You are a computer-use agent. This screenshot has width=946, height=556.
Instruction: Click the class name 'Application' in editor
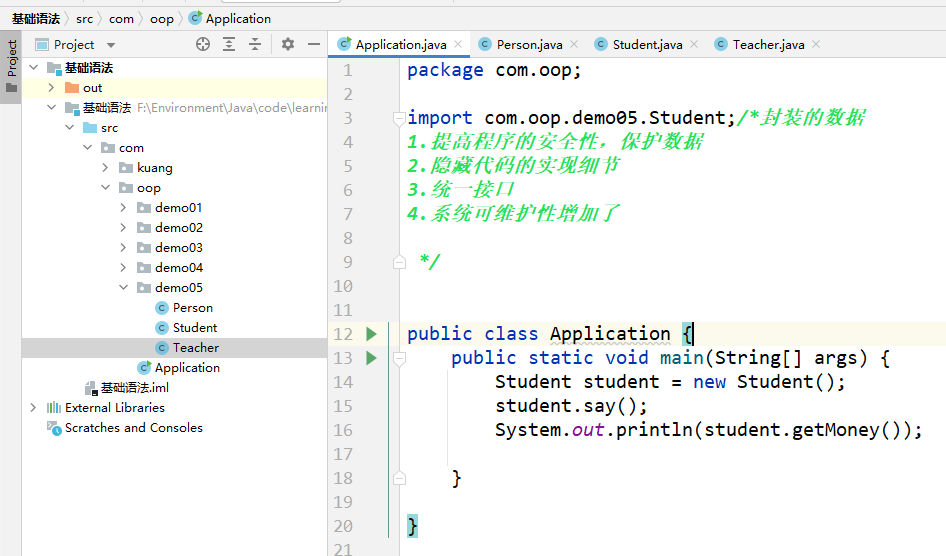tap(610, 333)
